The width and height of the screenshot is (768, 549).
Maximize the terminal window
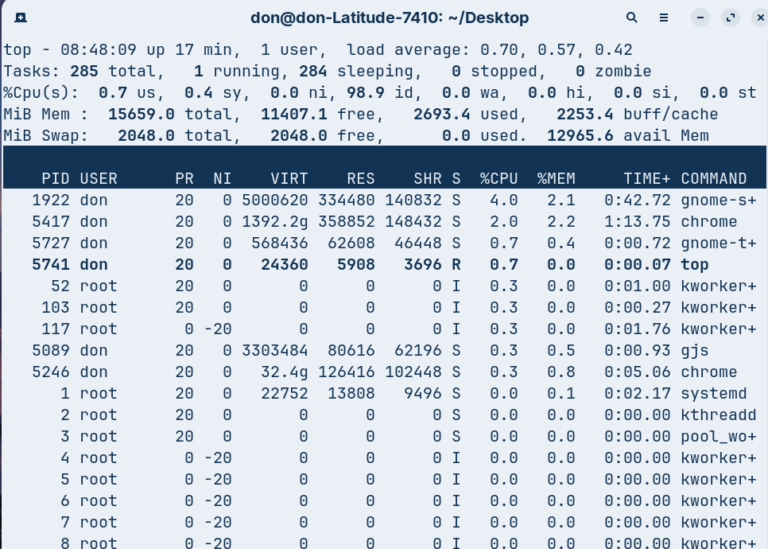tap(730, 18)
